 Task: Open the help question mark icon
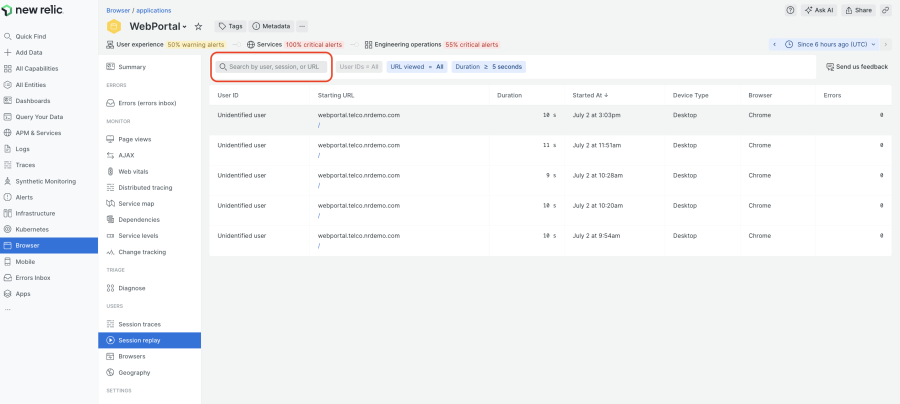coord(790,10)
